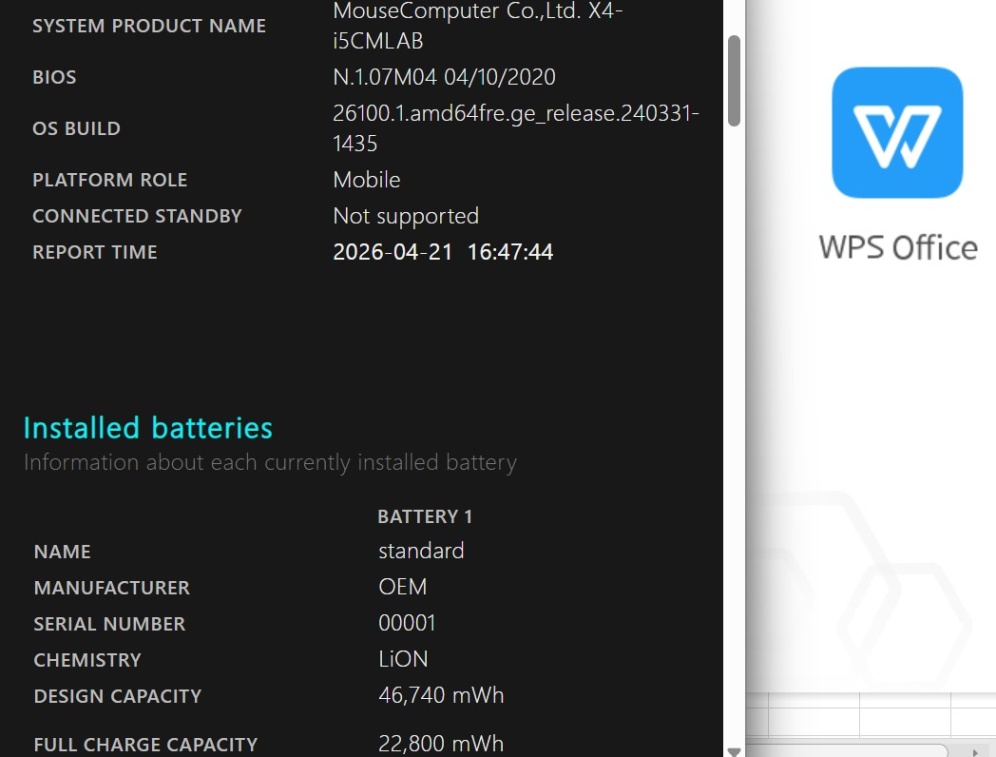Select the CHEMISTRY row label
996x757 pixels.
point(87,660)
